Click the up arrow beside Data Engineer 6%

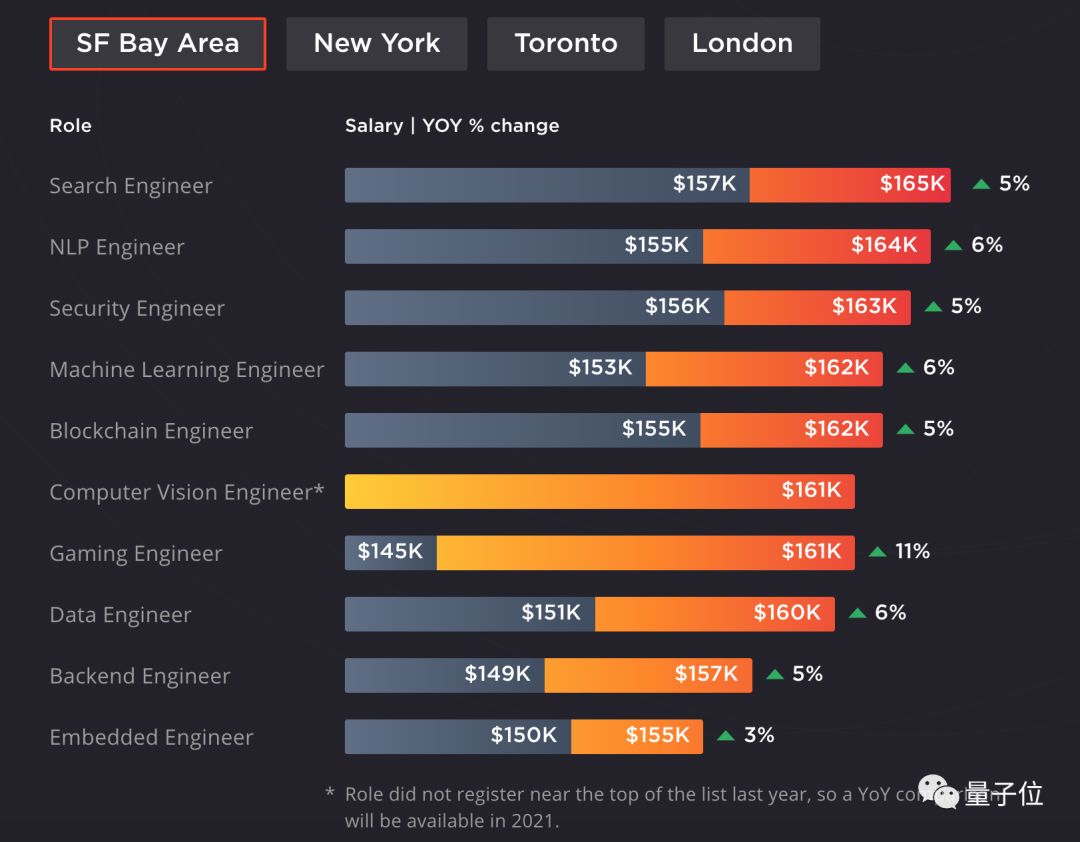click(x=857, y=613)
